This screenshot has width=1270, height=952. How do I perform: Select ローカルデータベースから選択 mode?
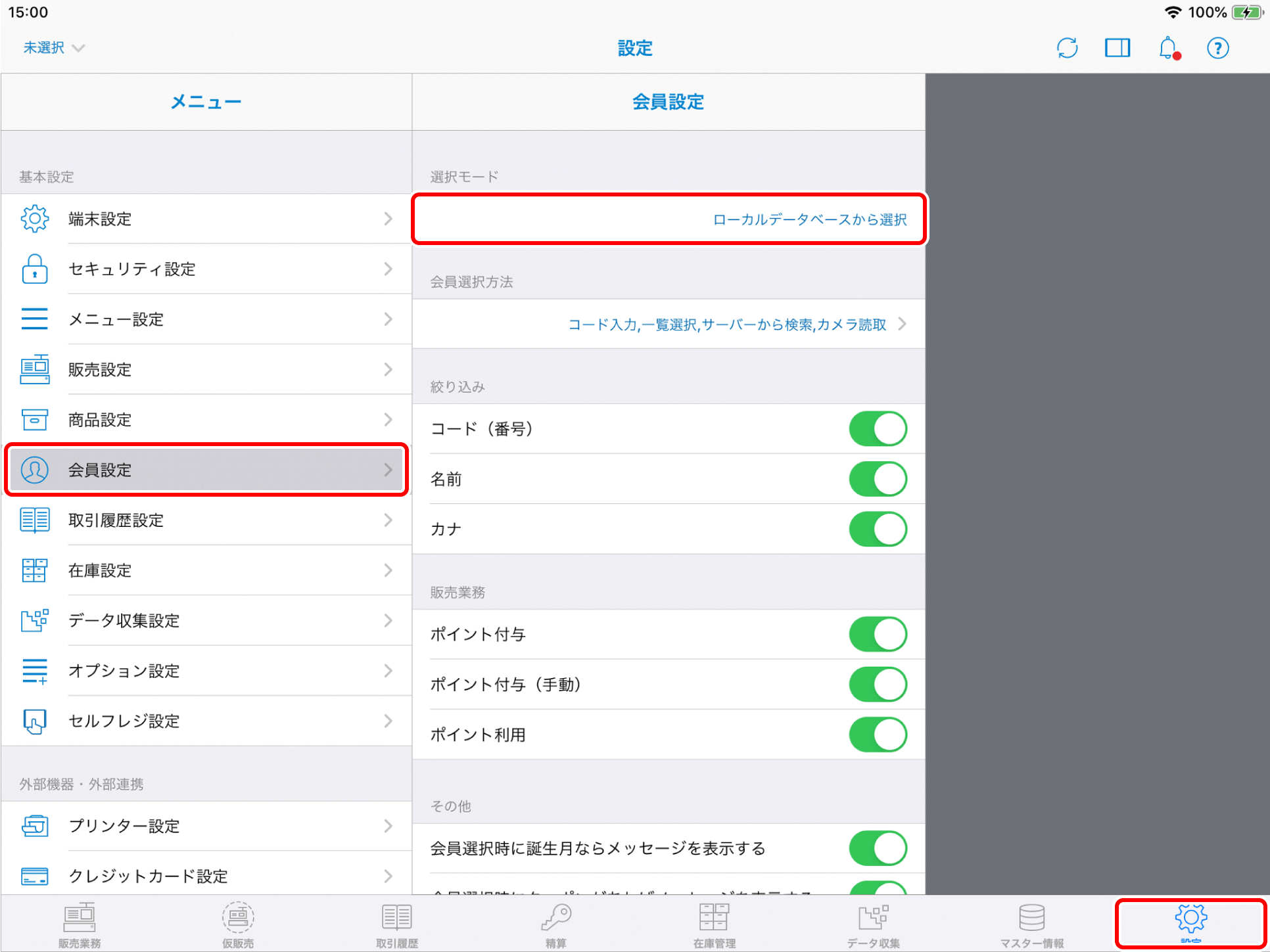coord(669,219)
